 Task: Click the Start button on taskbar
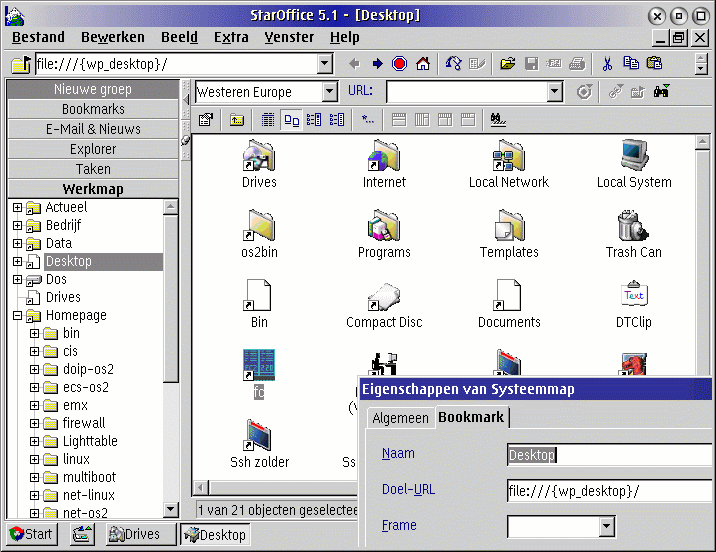pyautogui.click(x=32, y=534)
